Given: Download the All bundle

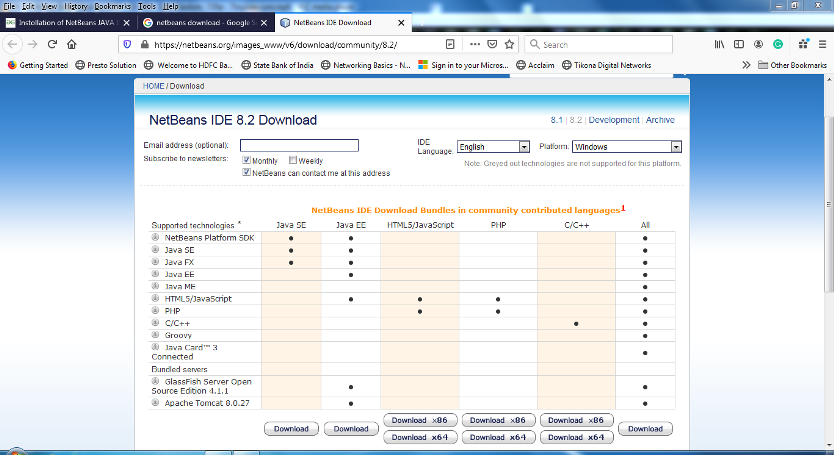Looking at the screenshot, I should (x=645, y=429).
